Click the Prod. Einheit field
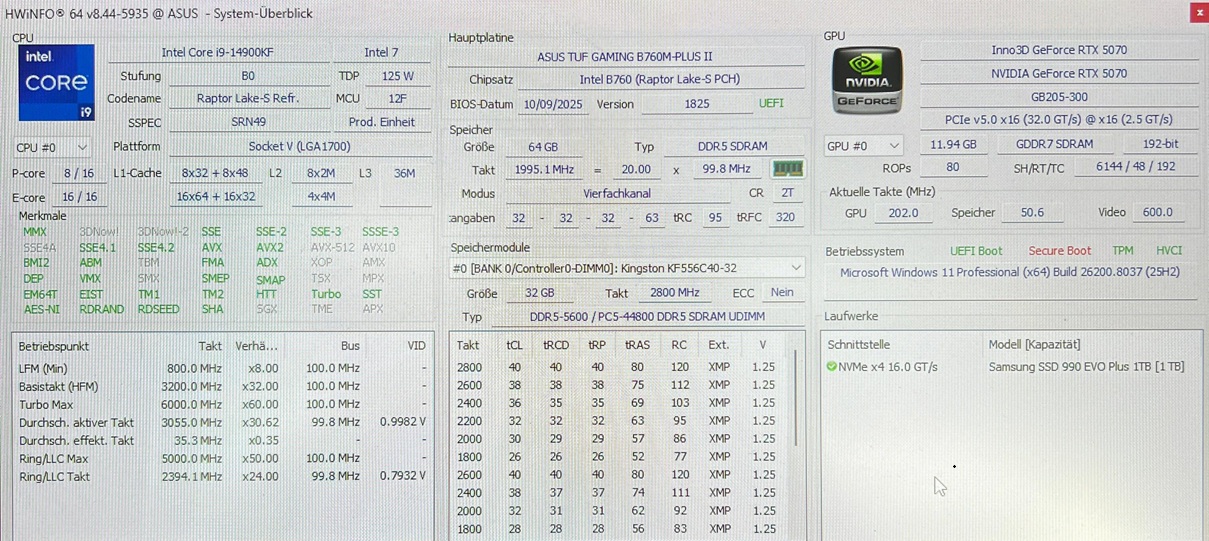1209x541 pixels. (381, 122)
